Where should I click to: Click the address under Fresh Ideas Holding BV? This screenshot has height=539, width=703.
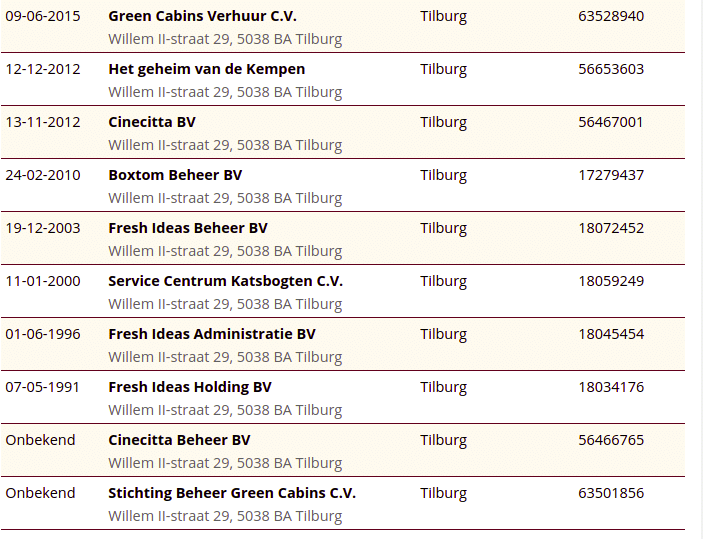(225, 410)
